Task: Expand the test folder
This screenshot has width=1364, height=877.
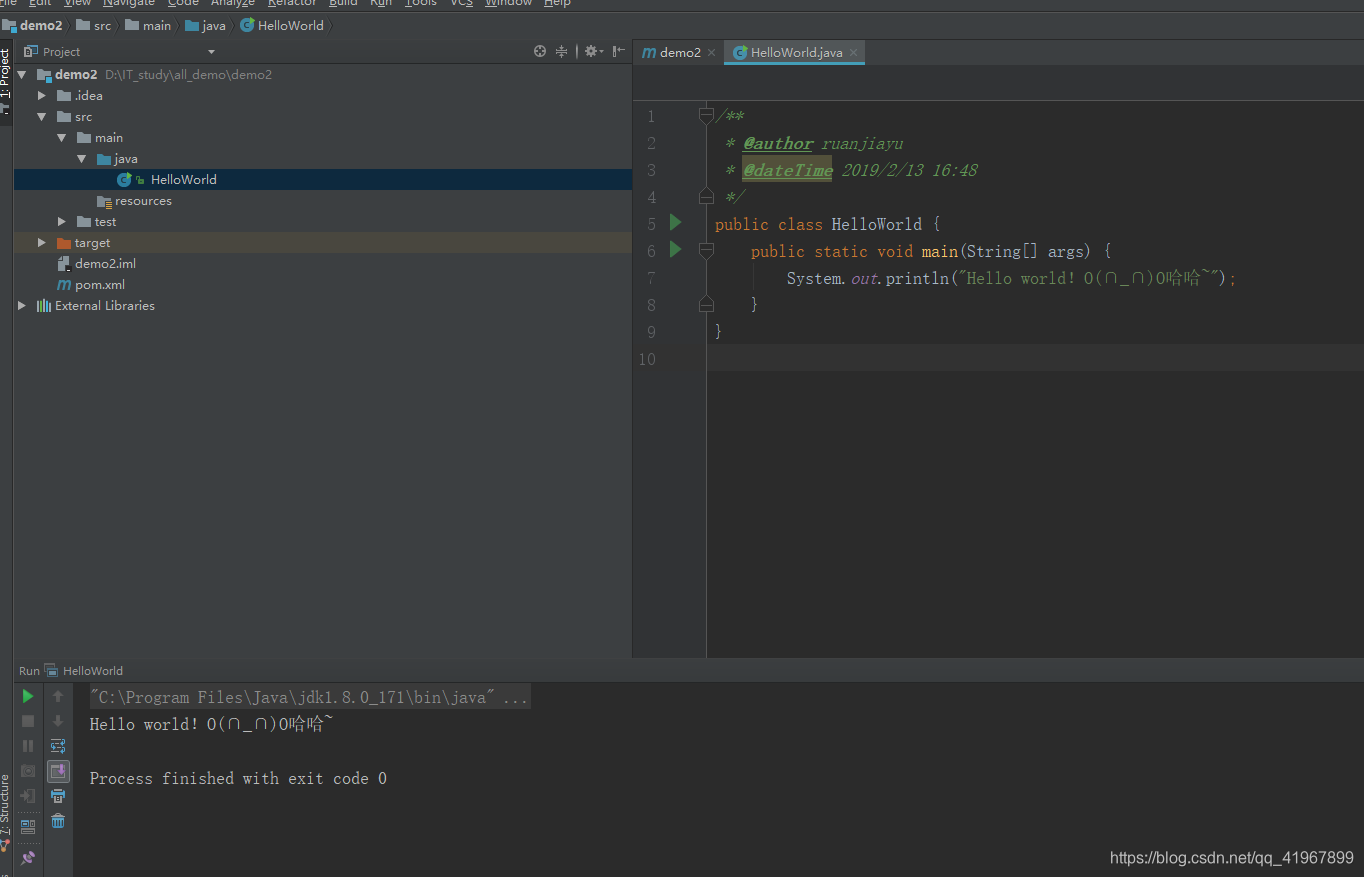Action: click(x=62, y=222)
